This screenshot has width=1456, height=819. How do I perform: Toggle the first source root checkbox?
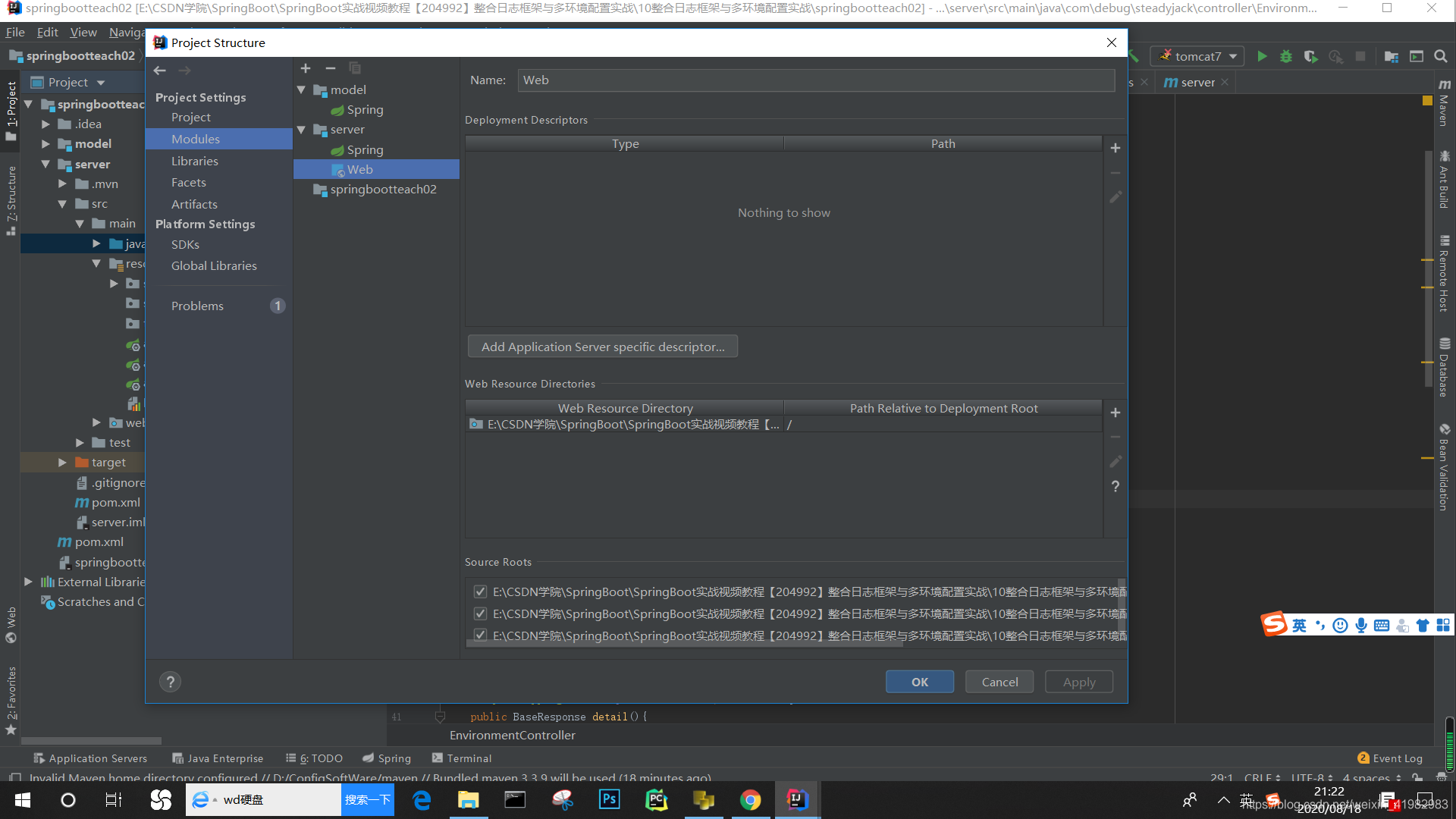click(x=480, y=591)
